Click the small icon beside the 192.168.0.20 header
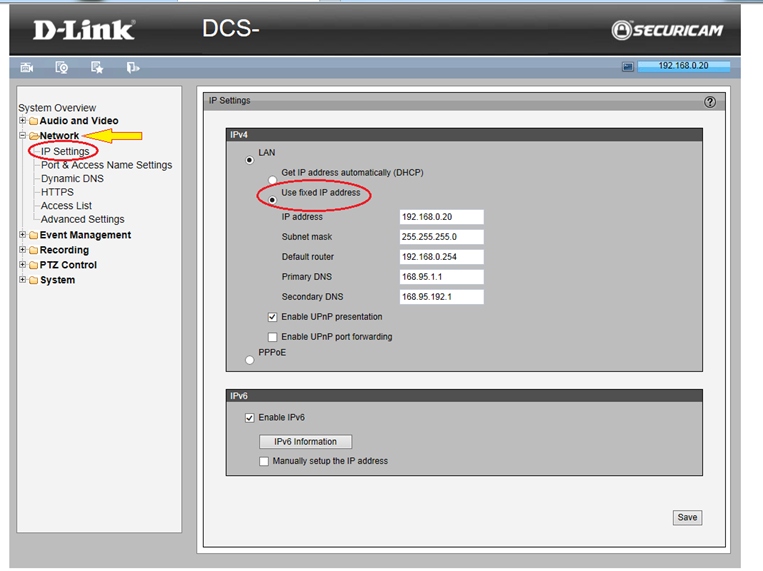 pos(628,67)
